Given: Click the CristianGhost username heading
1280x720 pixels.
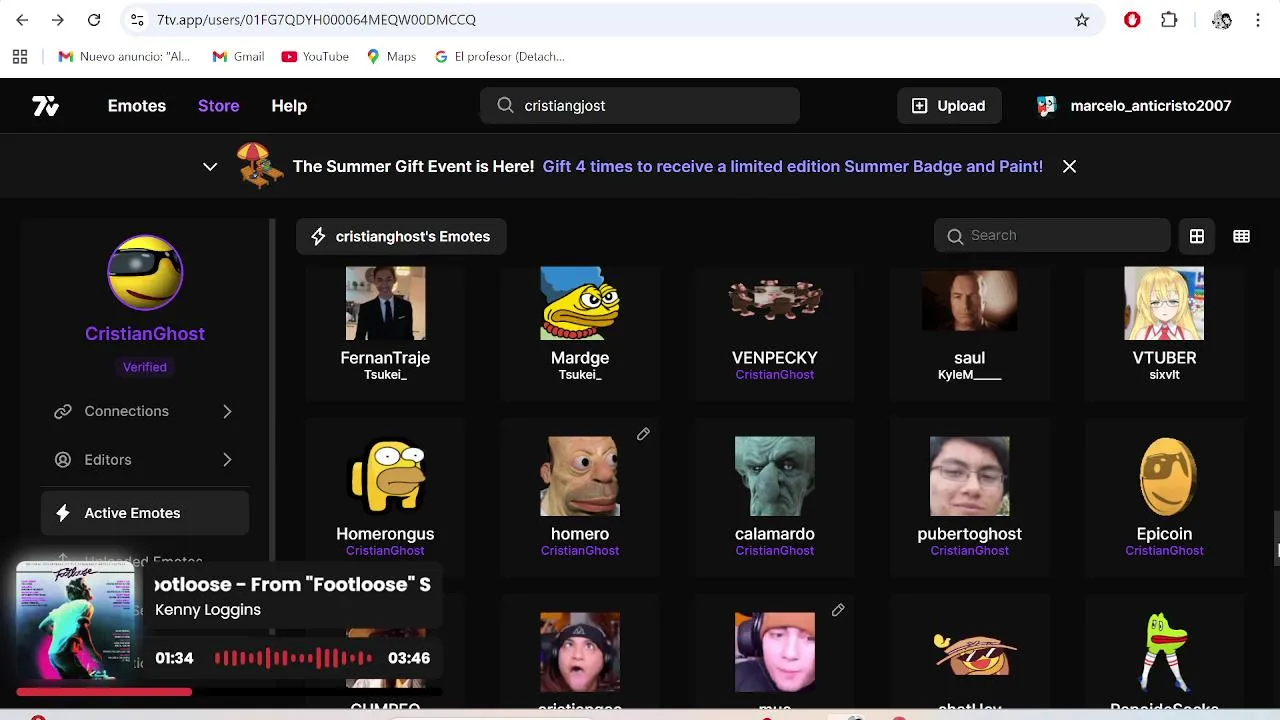Looking at the screenshot, I should (145, 334).
